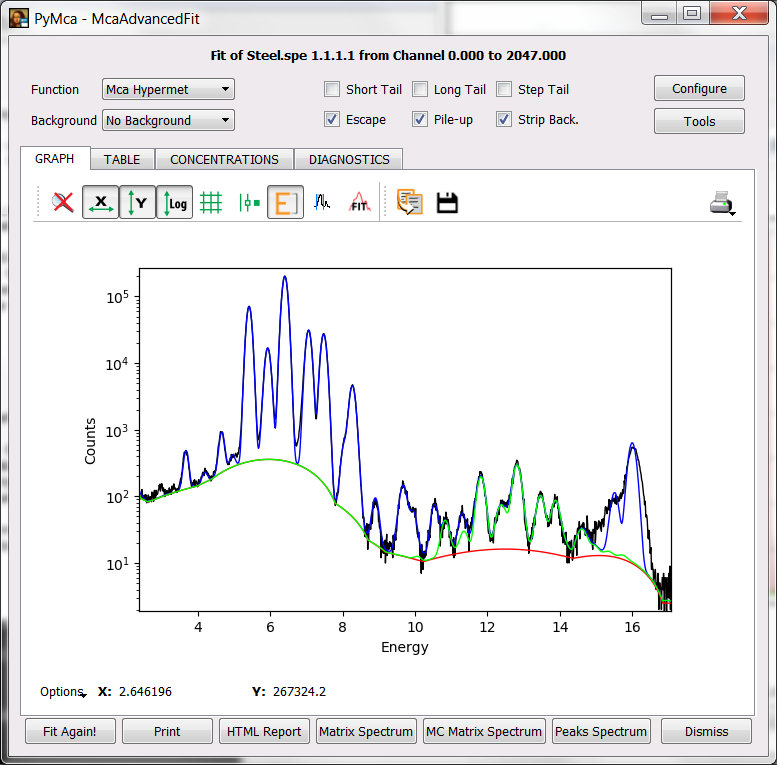This screenshot has width=777, height=765.
Task: Toggle Y axis autoscale button
Action: pos(137,202)
